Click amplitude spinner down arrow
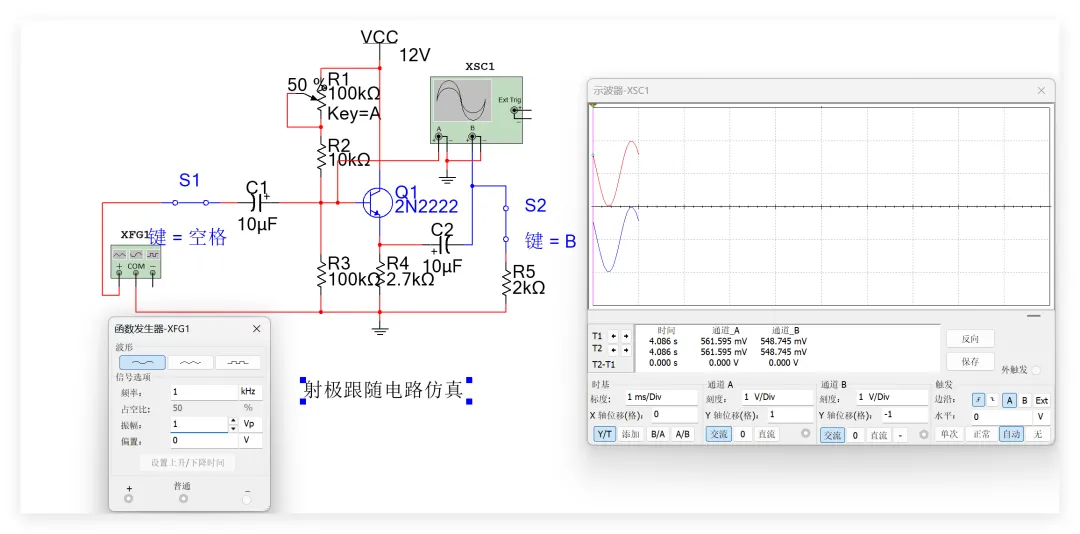 tap(233, 429)
